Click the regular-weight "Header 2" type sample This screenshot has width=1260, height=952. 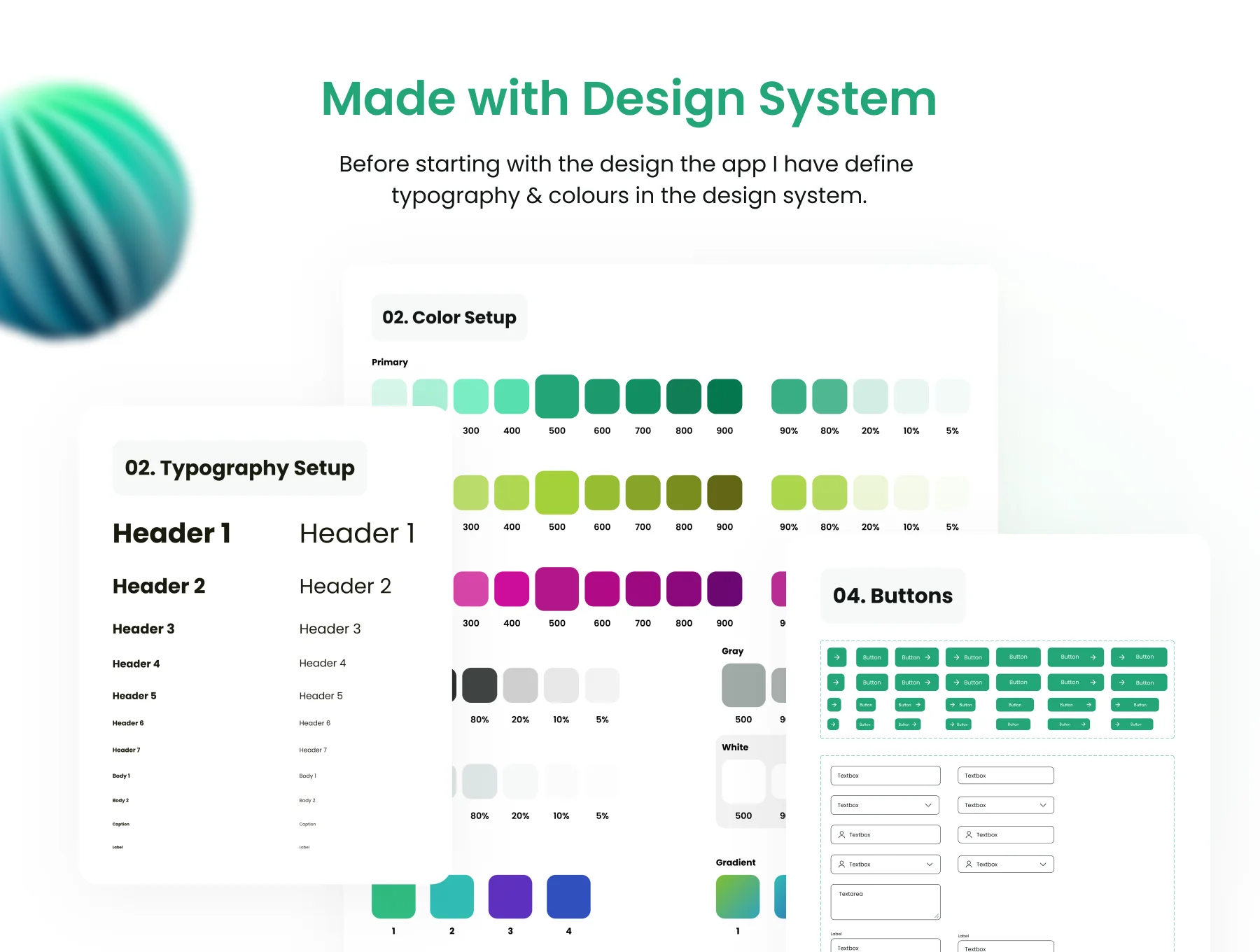click(345, 586)
